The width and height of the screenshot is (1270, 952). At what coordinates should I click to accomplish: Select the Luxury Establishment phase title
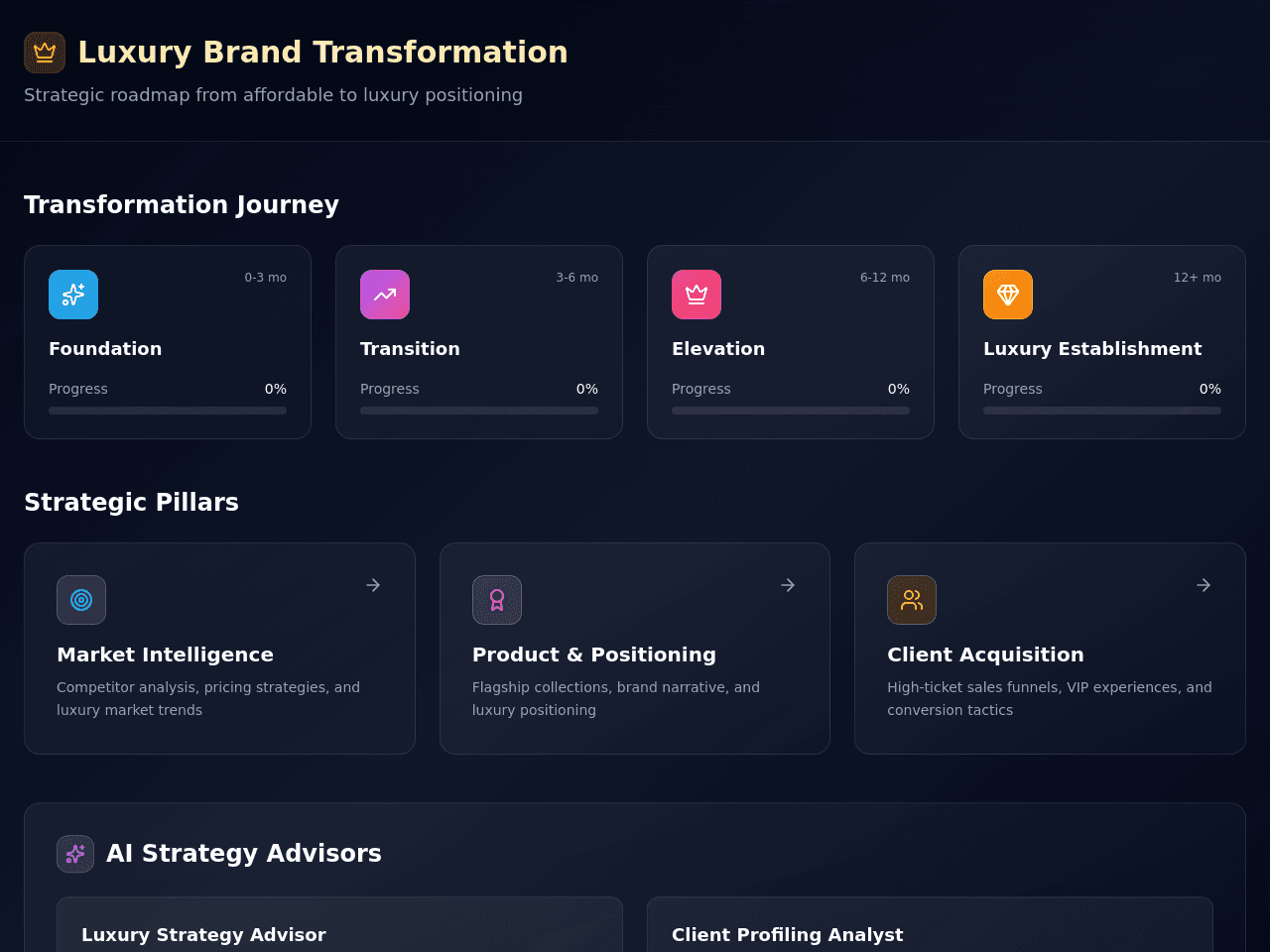1092,349
